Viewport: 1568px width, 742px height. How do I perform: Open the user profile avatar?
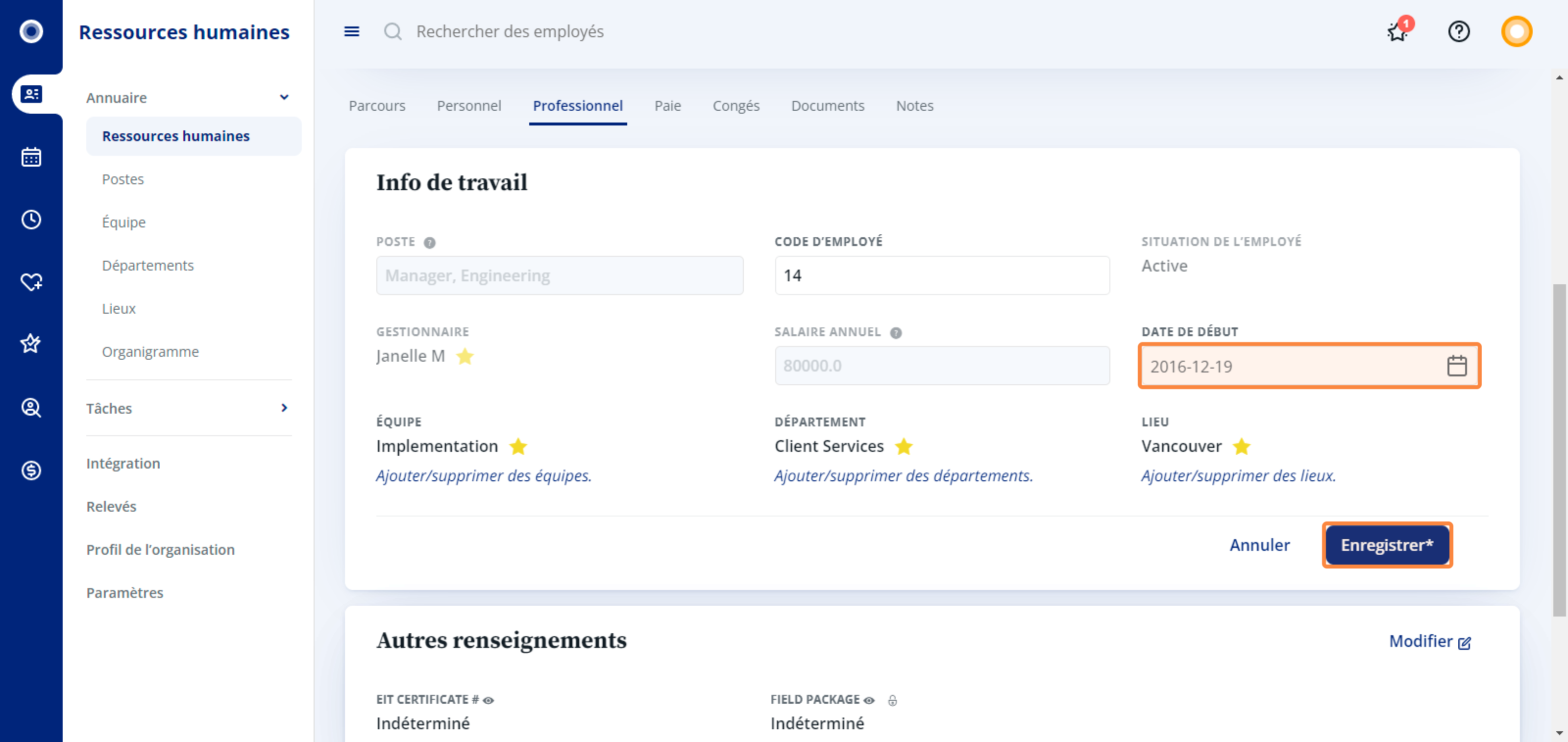[1517, 31]
